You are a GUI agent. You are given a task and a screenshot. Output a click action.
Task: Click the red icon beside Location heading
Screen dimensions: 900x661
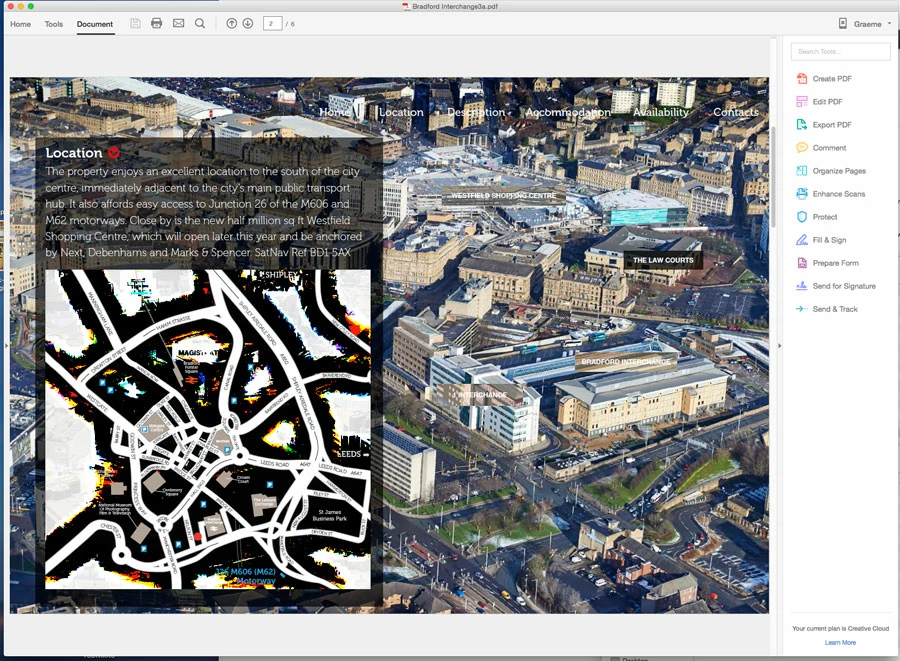[114, 153]
